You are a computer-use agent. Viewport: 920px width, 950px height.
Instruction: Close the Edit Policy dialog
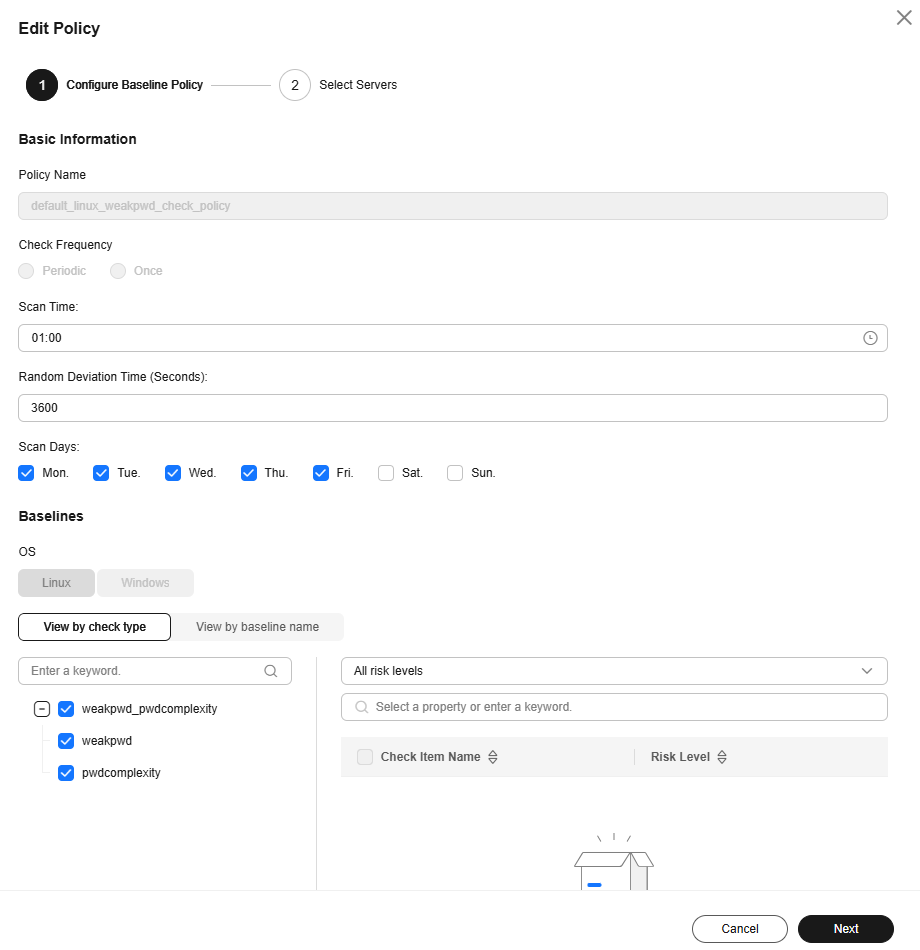(904, 18)
